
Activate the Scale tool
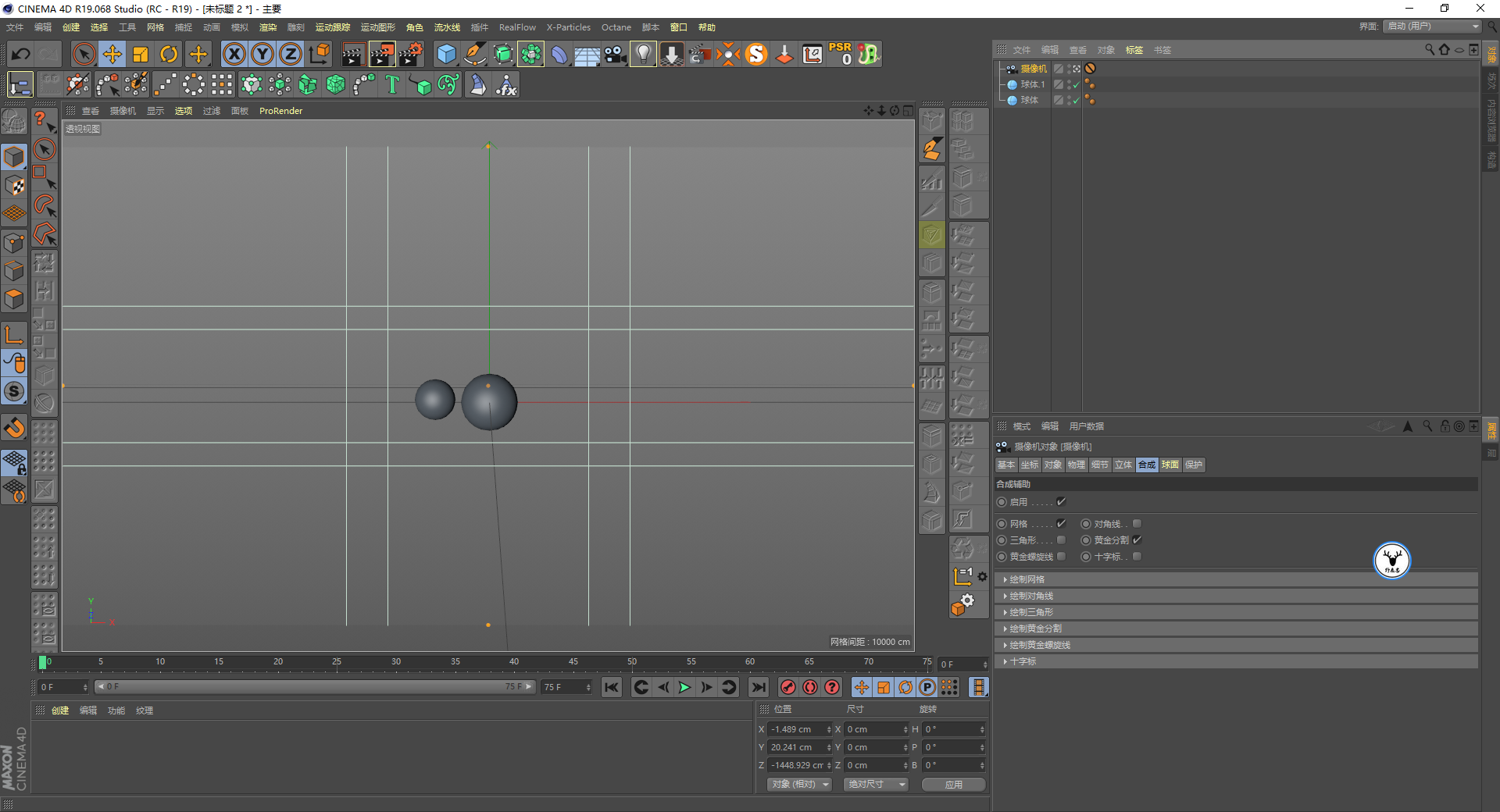pyautogui.click(x=141, y=54)
